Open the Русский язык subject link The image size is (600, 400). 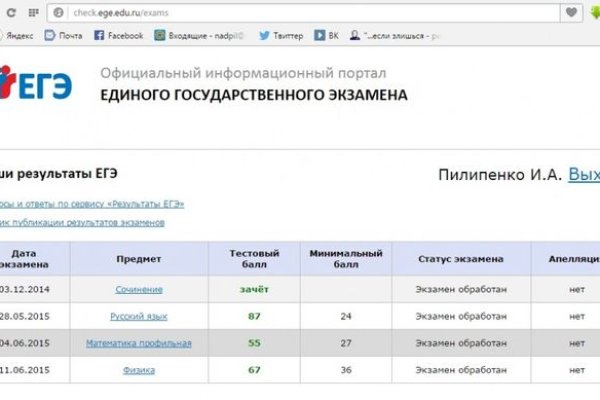tap(139, 316)
